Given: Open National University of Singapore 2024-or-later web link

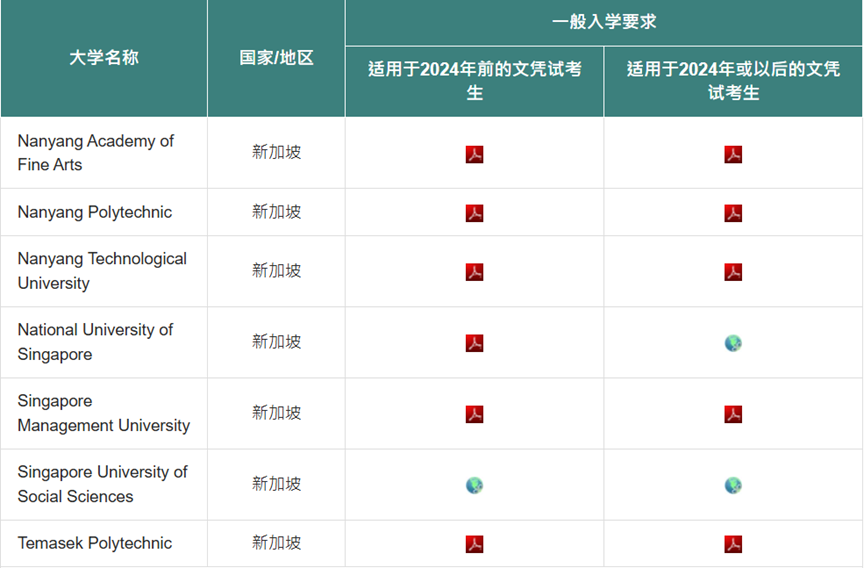Looking at the screenshot, I should [733, 343].
